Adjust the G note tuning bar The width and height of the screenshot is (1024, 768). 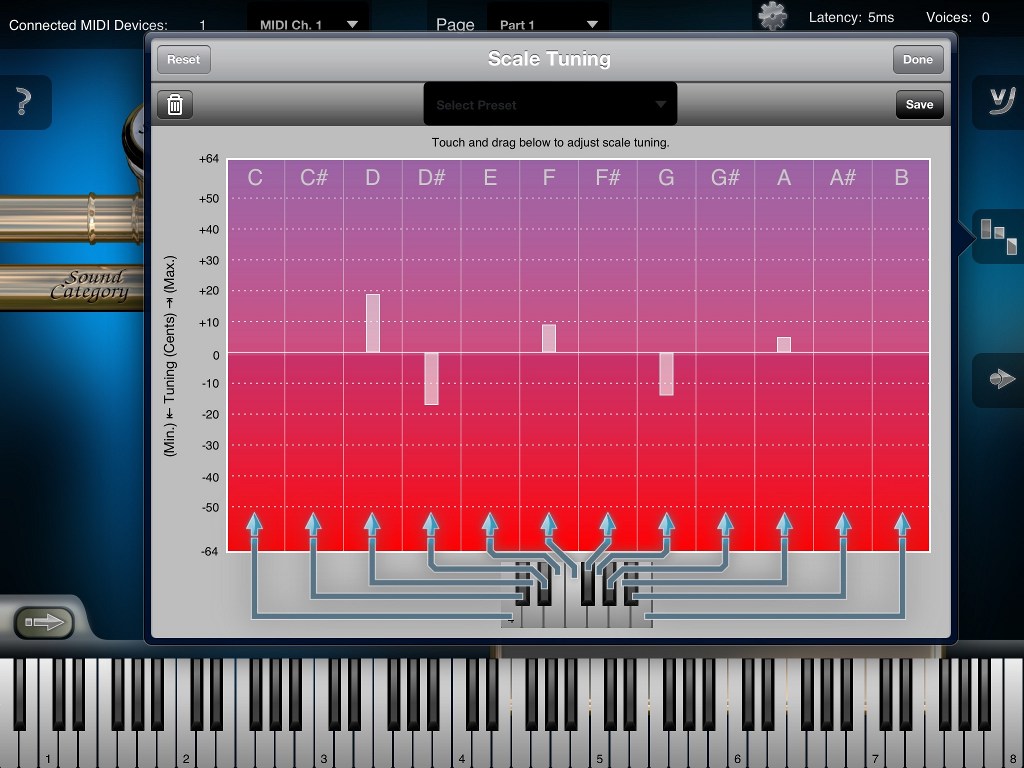[x=666, y=374]
